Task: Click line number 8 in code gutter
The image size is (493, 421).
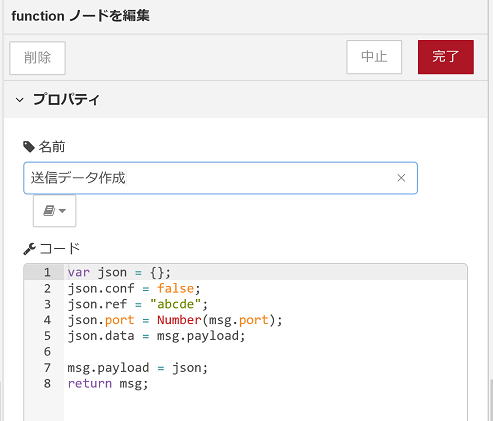Action: (x=47, y=384)
